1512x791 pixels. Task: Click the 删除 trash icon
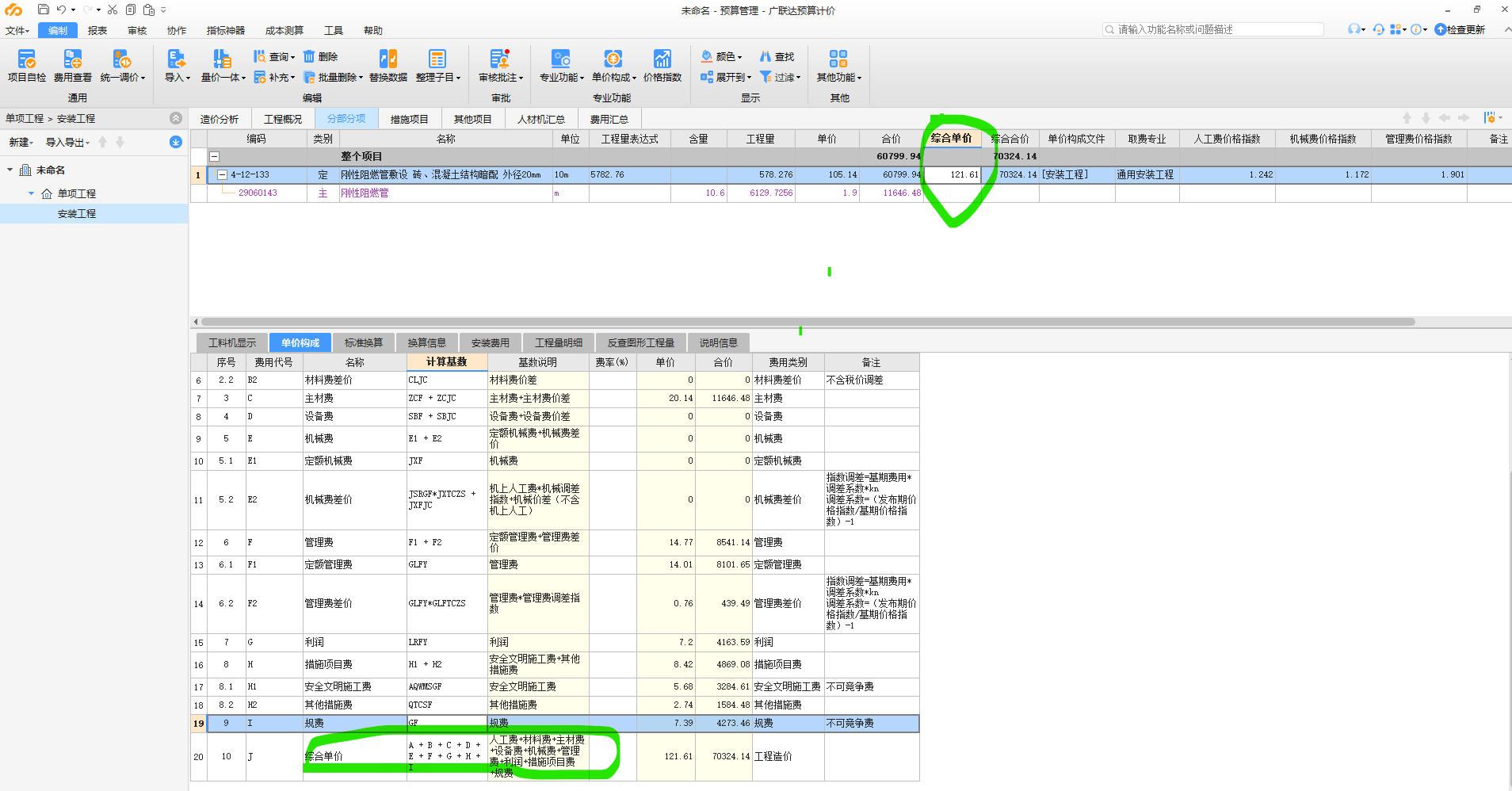click(x=320, y=56)
